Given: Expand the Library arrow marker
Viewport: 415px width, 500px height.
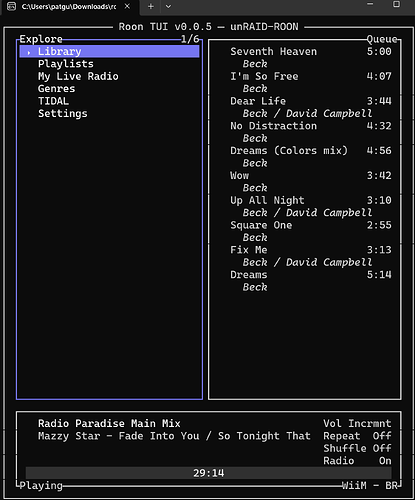Looking at the screenshot, I should point(29,52).
